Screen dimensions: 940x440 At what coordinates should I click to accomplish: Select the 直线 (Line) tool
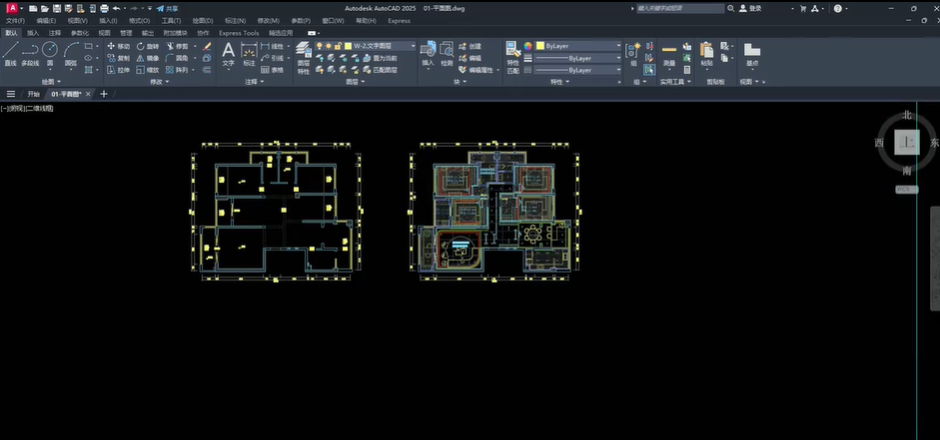pyautogui.click(x=10, y=54)
